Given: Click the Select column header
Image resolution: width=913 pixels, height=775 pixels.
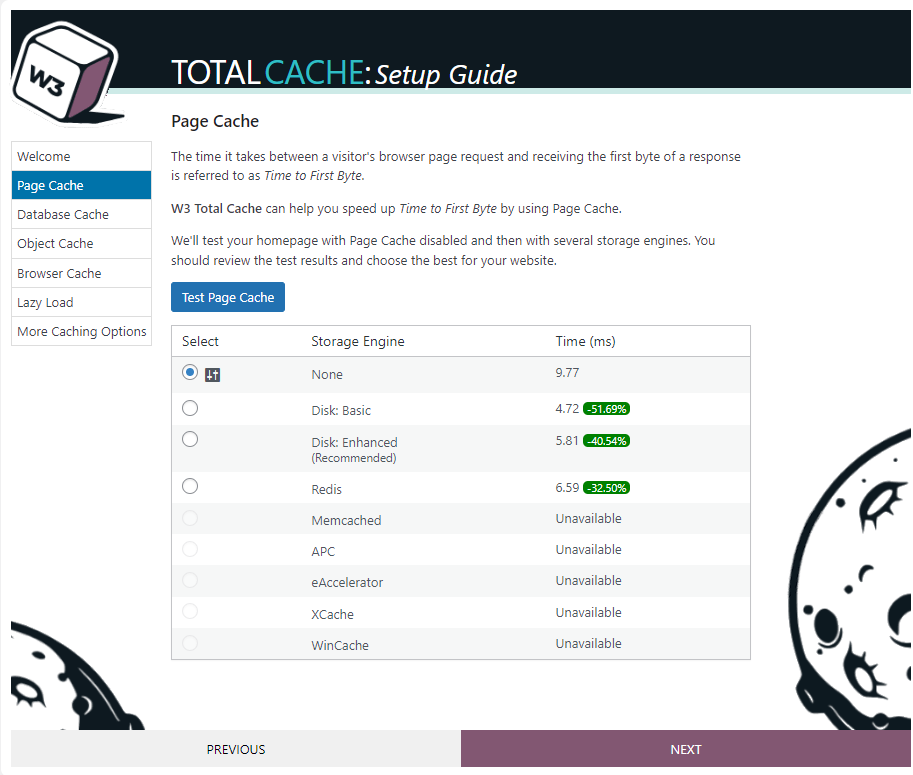Looking at the screenshot, I should point(200,341).
